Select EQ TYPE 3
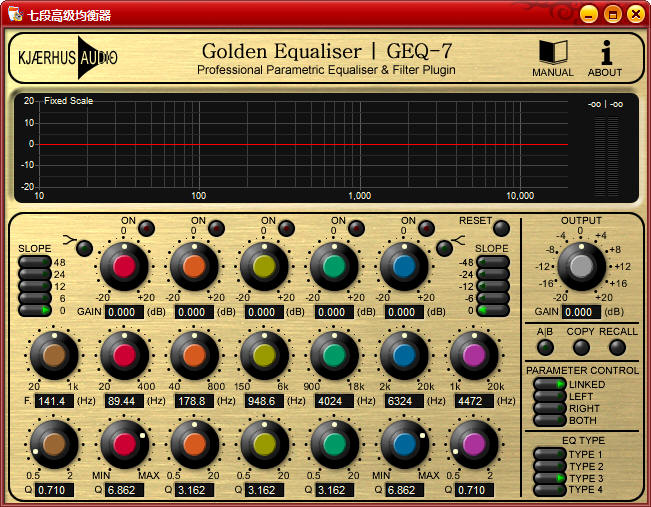The width and height of the screenshot is (651, 507). (550, 478)
